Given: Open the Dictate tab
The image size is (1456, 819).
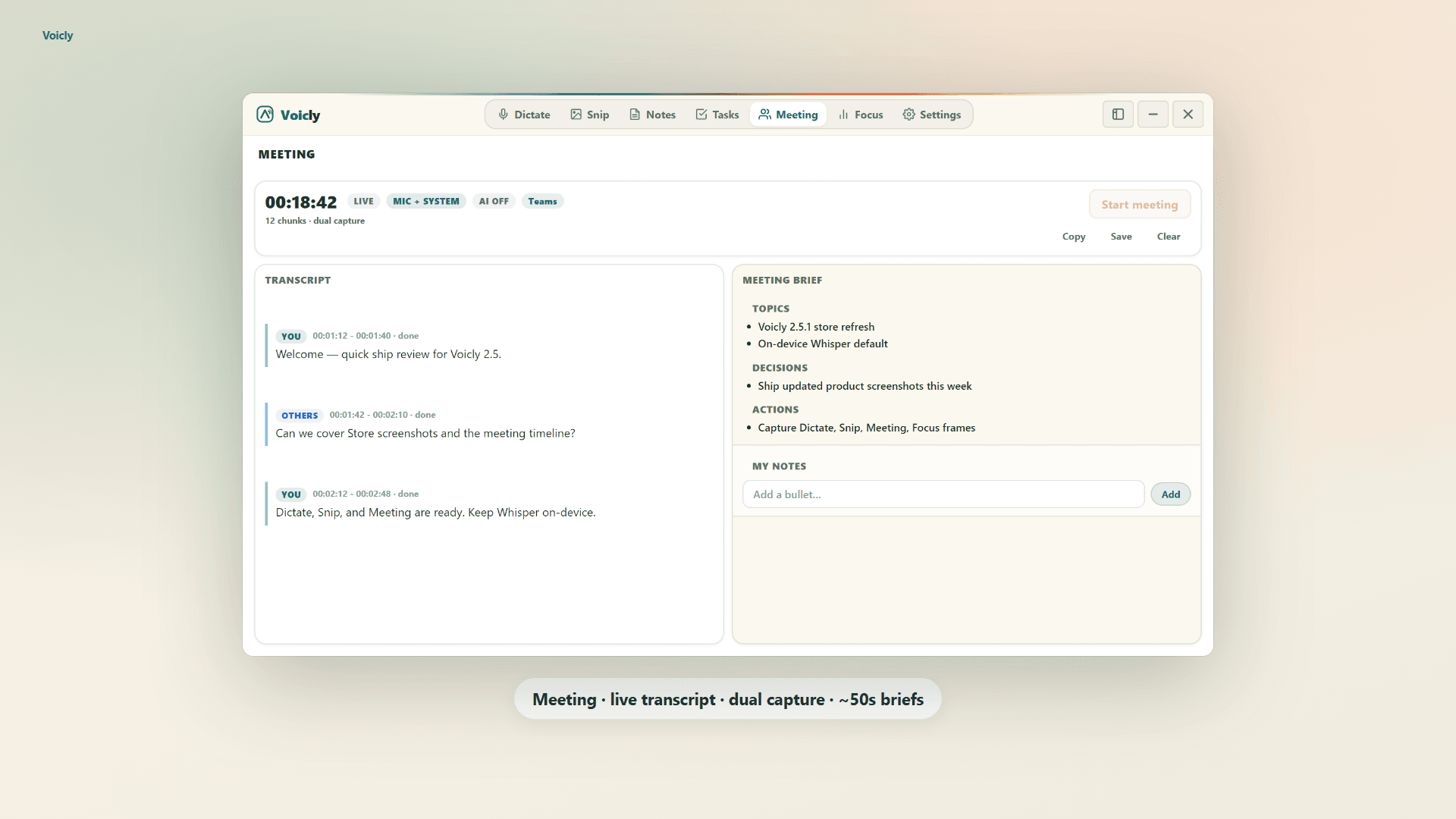Looking at the screenshot, I should 524,115.
